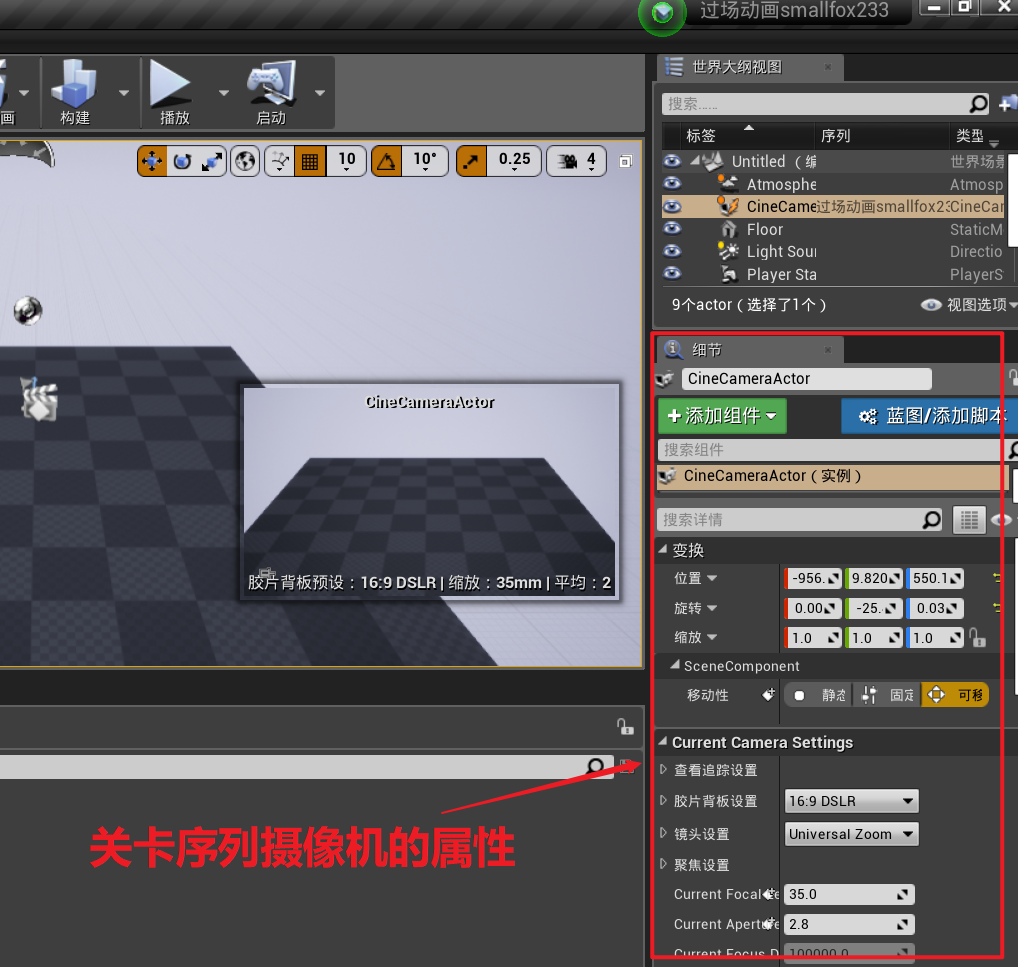1018x967 pixels.
Task: Set mobility to Stationary (固定)
Action: point(887,696)
